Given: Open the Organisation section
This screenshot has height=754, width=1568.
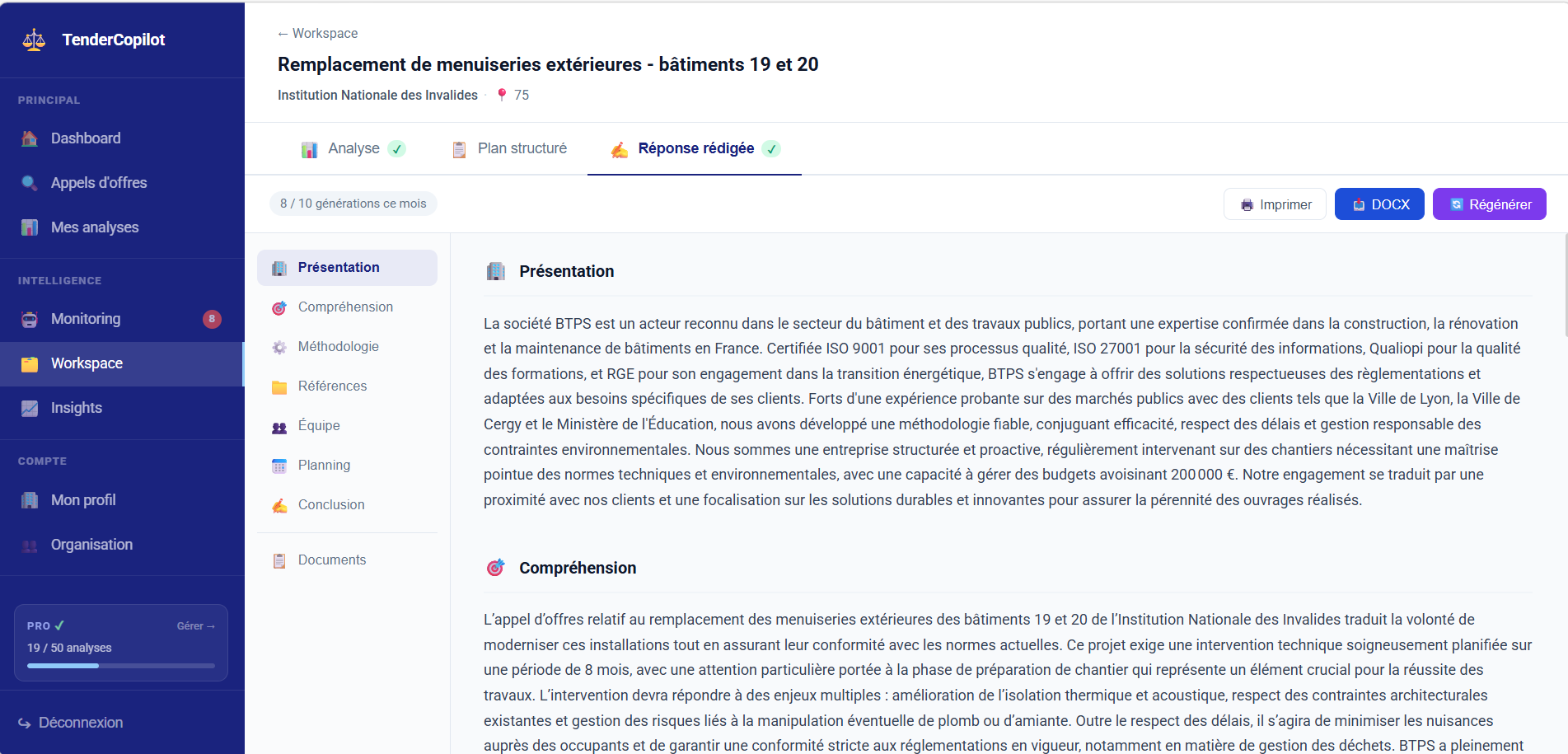Looking at the screenshot, I should click(91, 545).
